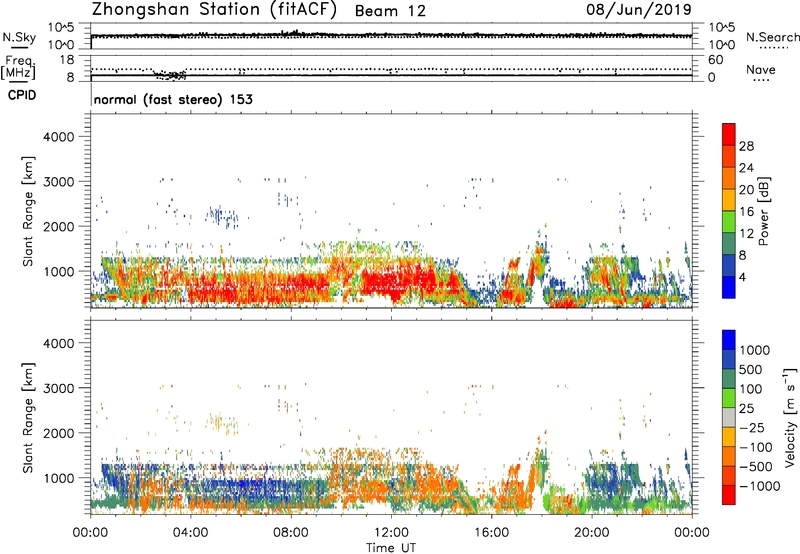Click the 'Beam 12' label

coord(390,11)
